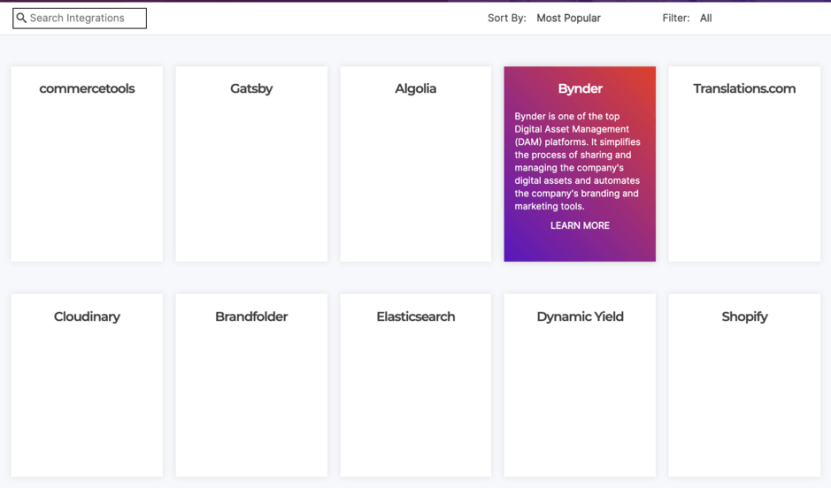
Task: Open the Translations.com integration card
Action: tap(744, 164)
